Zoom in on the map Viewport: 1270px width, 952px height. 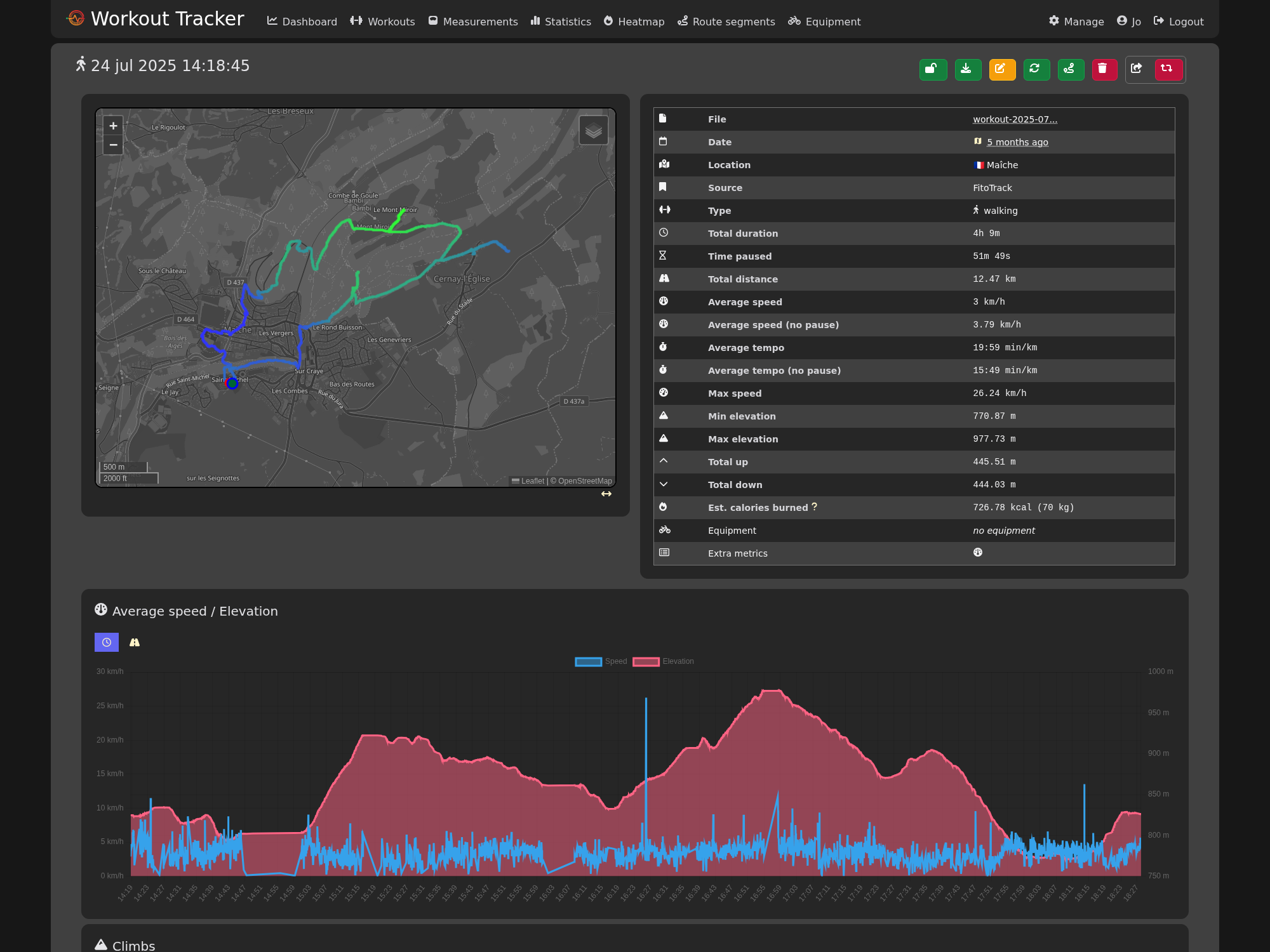113,126
